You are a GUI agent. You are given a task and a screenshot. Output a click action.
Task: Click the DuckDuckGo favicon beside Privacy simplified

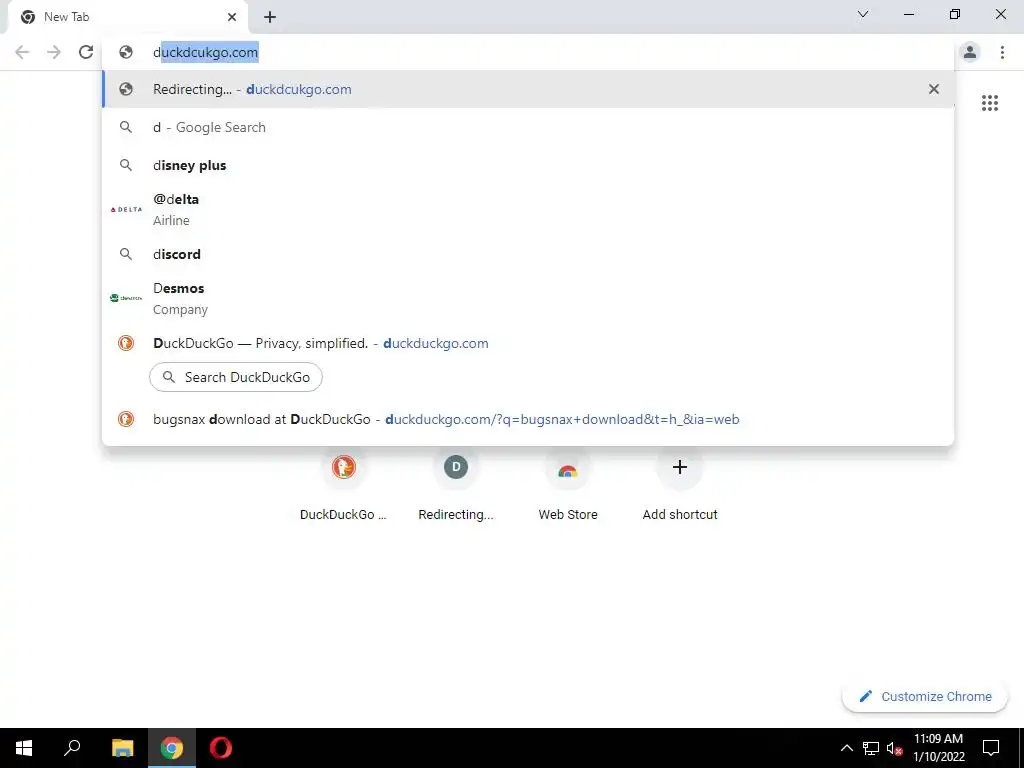point(126,343)
